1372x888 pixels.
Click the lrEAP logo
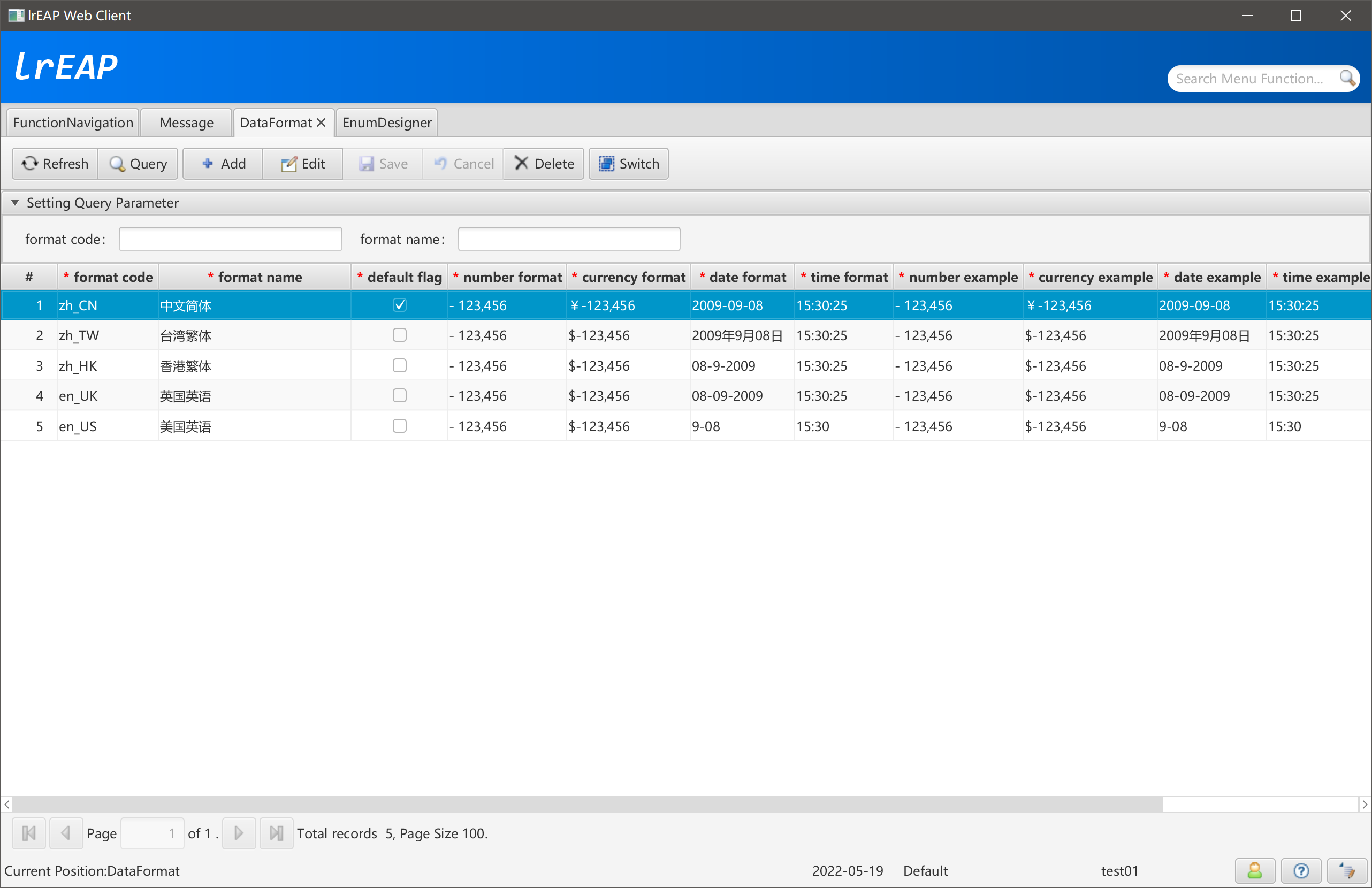(66, 66)
